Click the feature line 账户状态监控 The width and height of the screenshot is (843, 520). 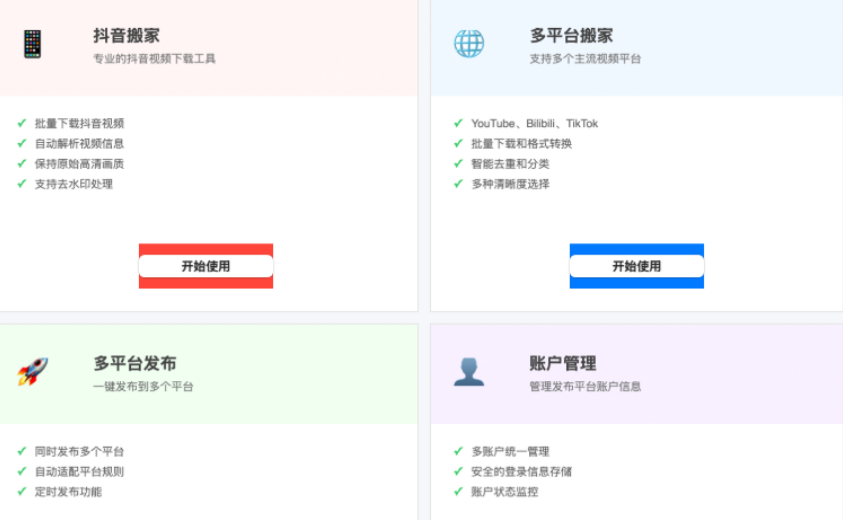(x=504, y=491)
